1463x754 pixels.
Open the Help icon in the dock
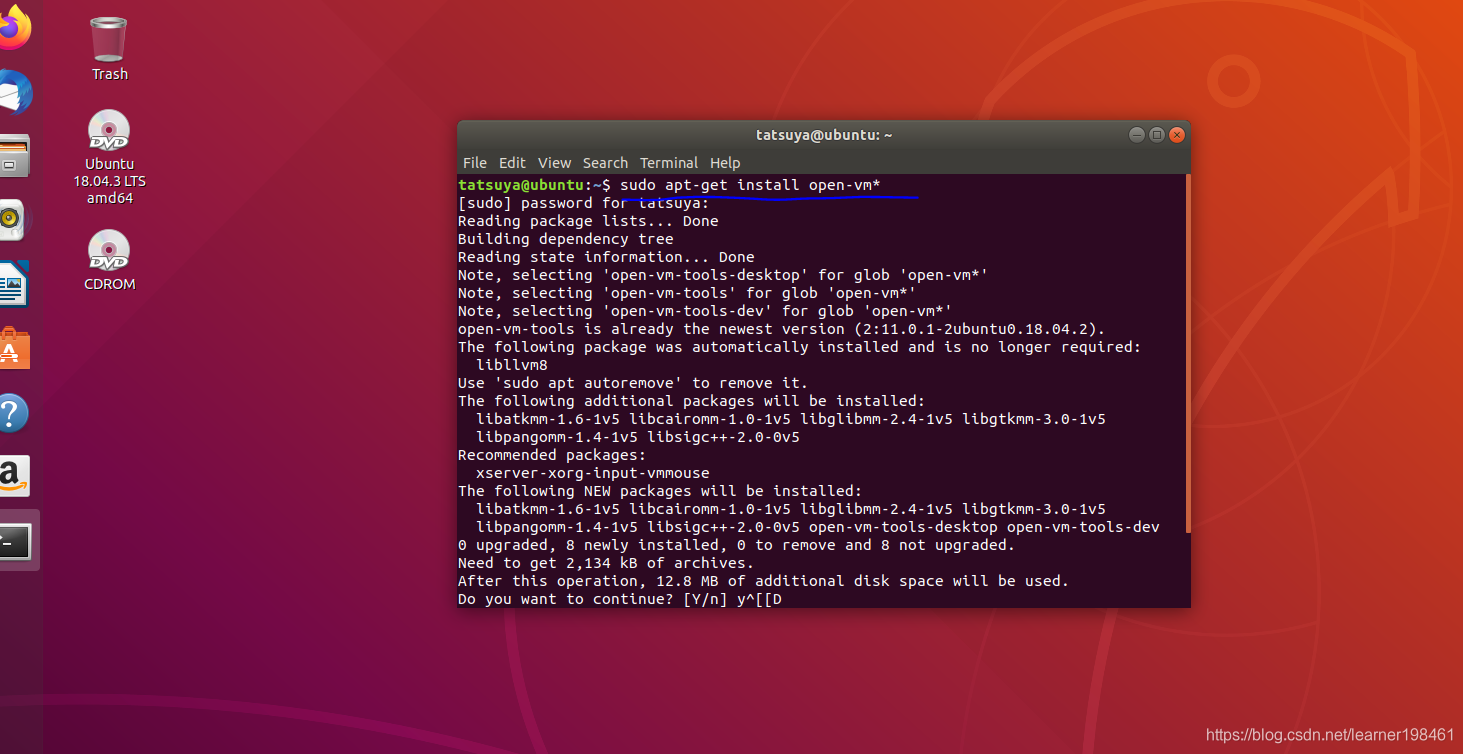pos(13,412)
